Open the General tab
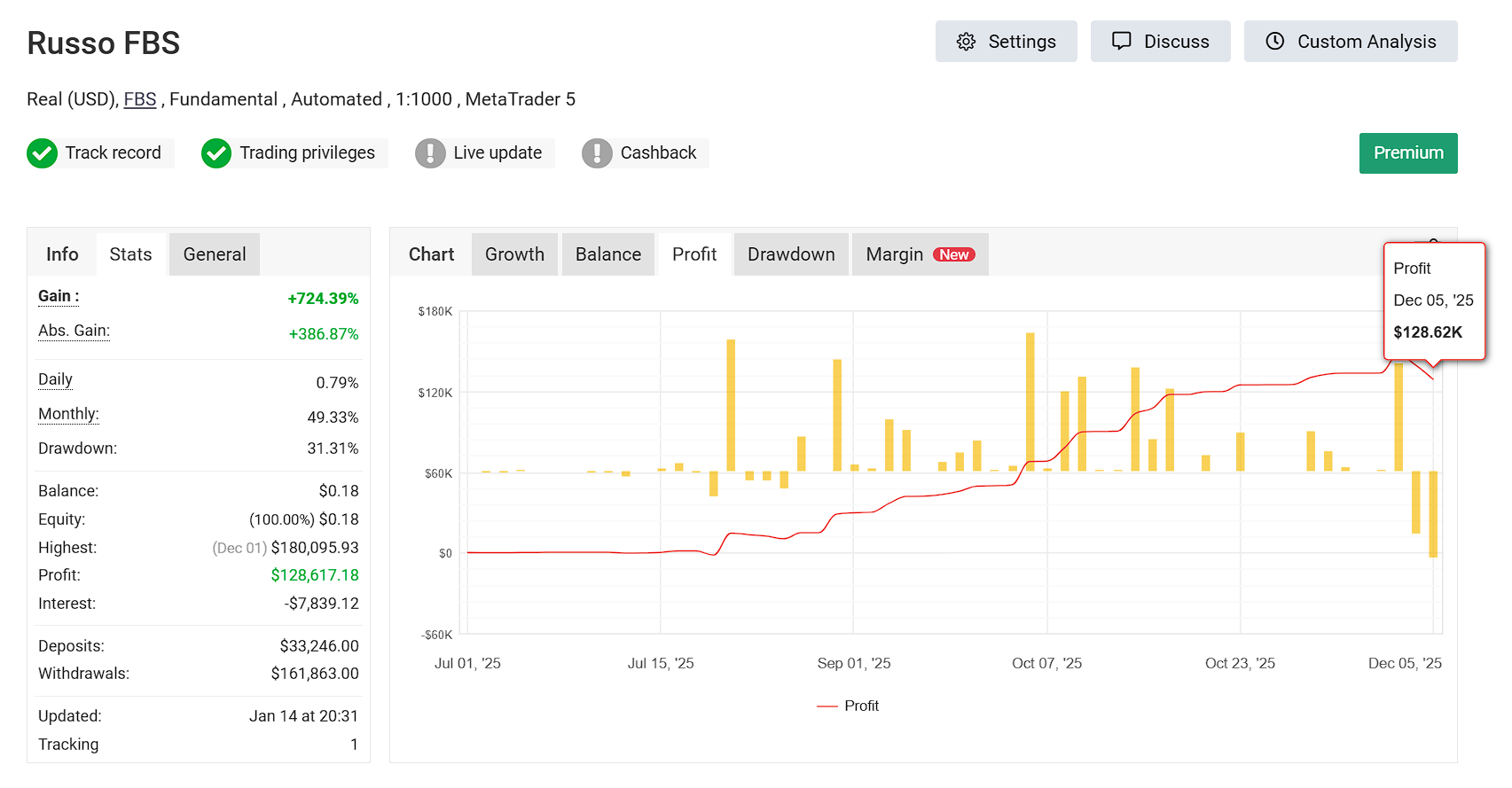This screenshot has width=1512, height=788. (x=214, y=254)
